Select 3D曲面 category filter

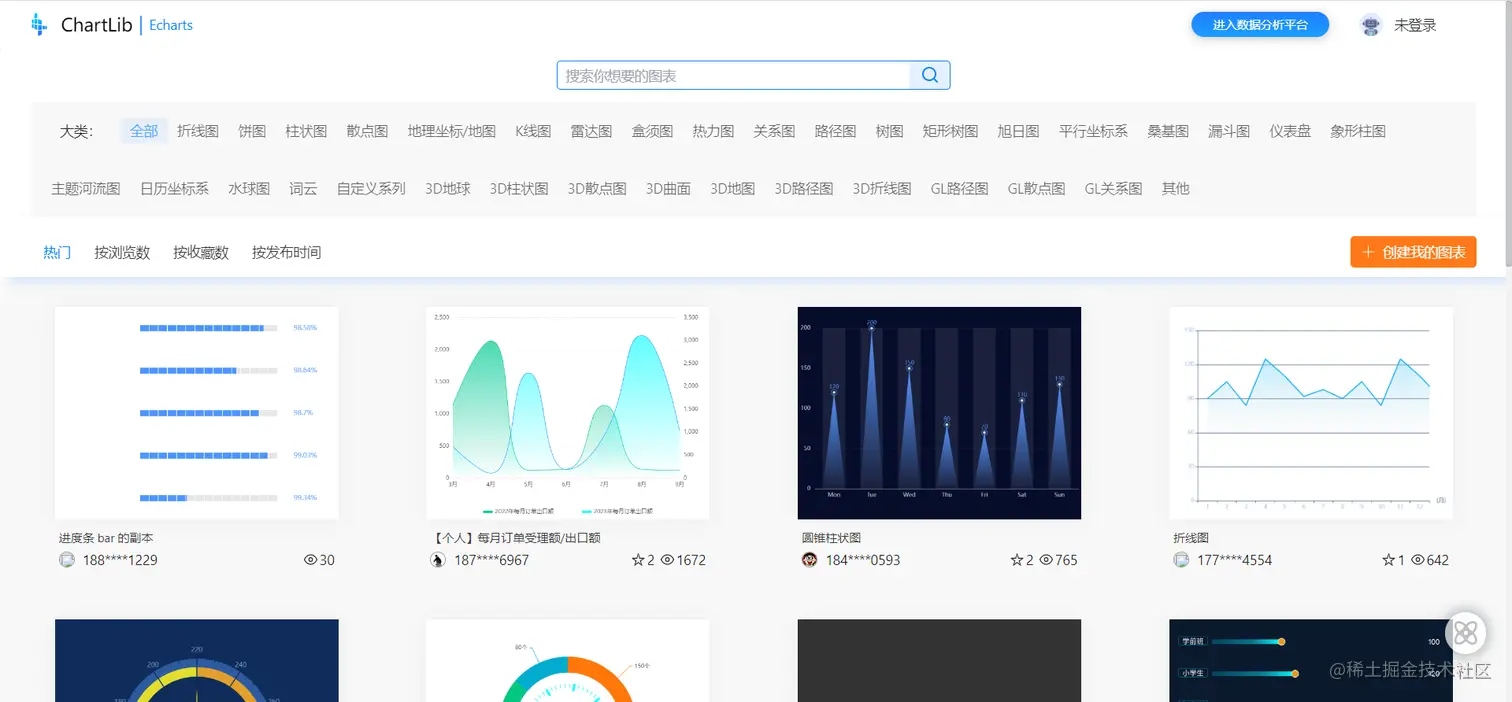[x=668, y=188]
